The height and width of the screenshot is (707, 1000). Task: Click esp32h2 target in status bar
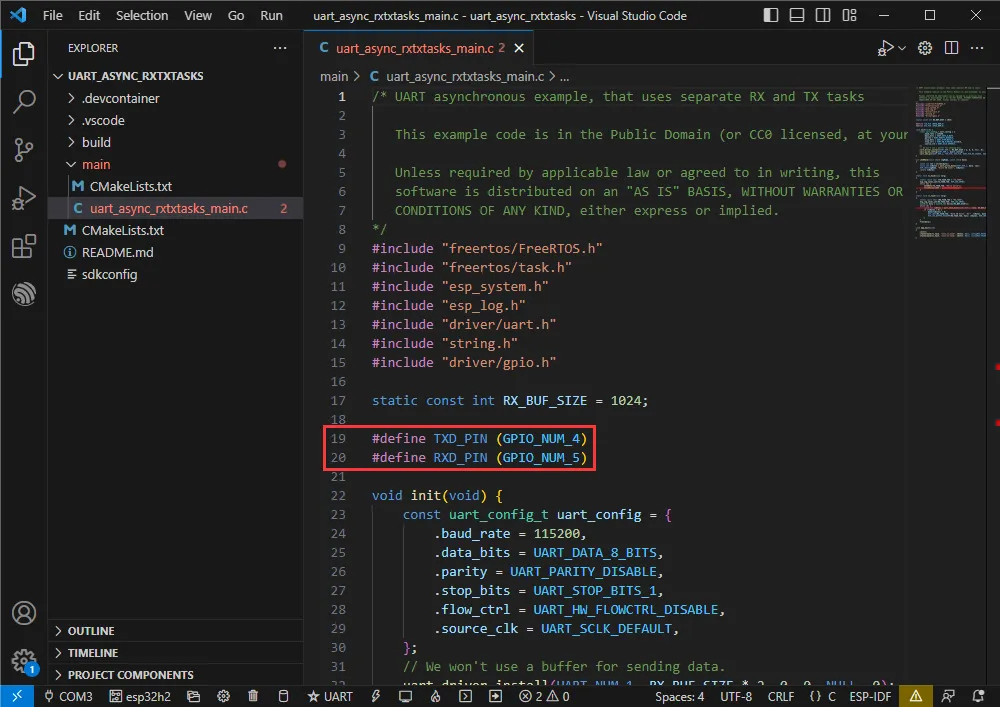[142, 696]
